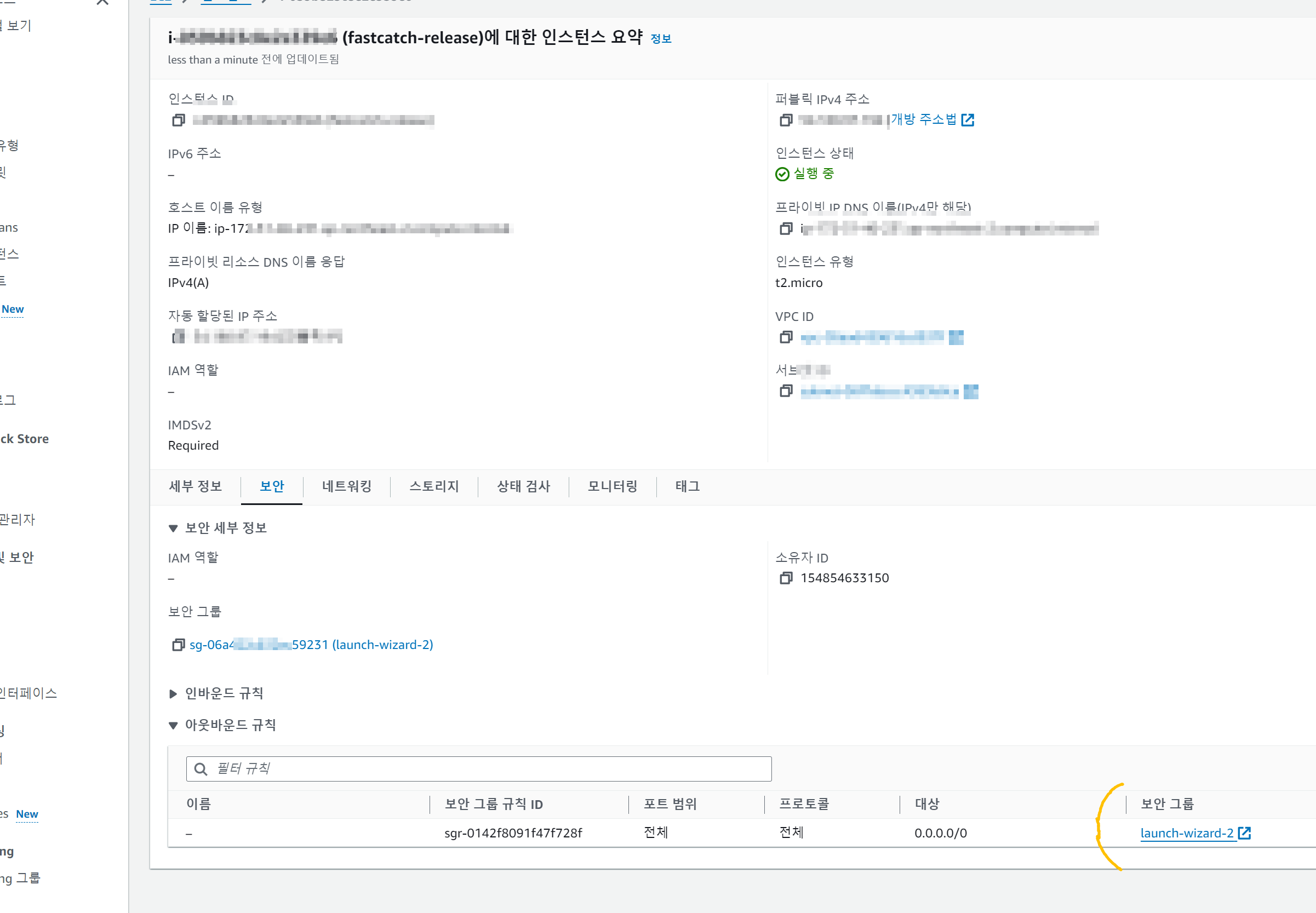Copy the public IPv4 address
This screenshot has width=1316, height=913.
786,120
